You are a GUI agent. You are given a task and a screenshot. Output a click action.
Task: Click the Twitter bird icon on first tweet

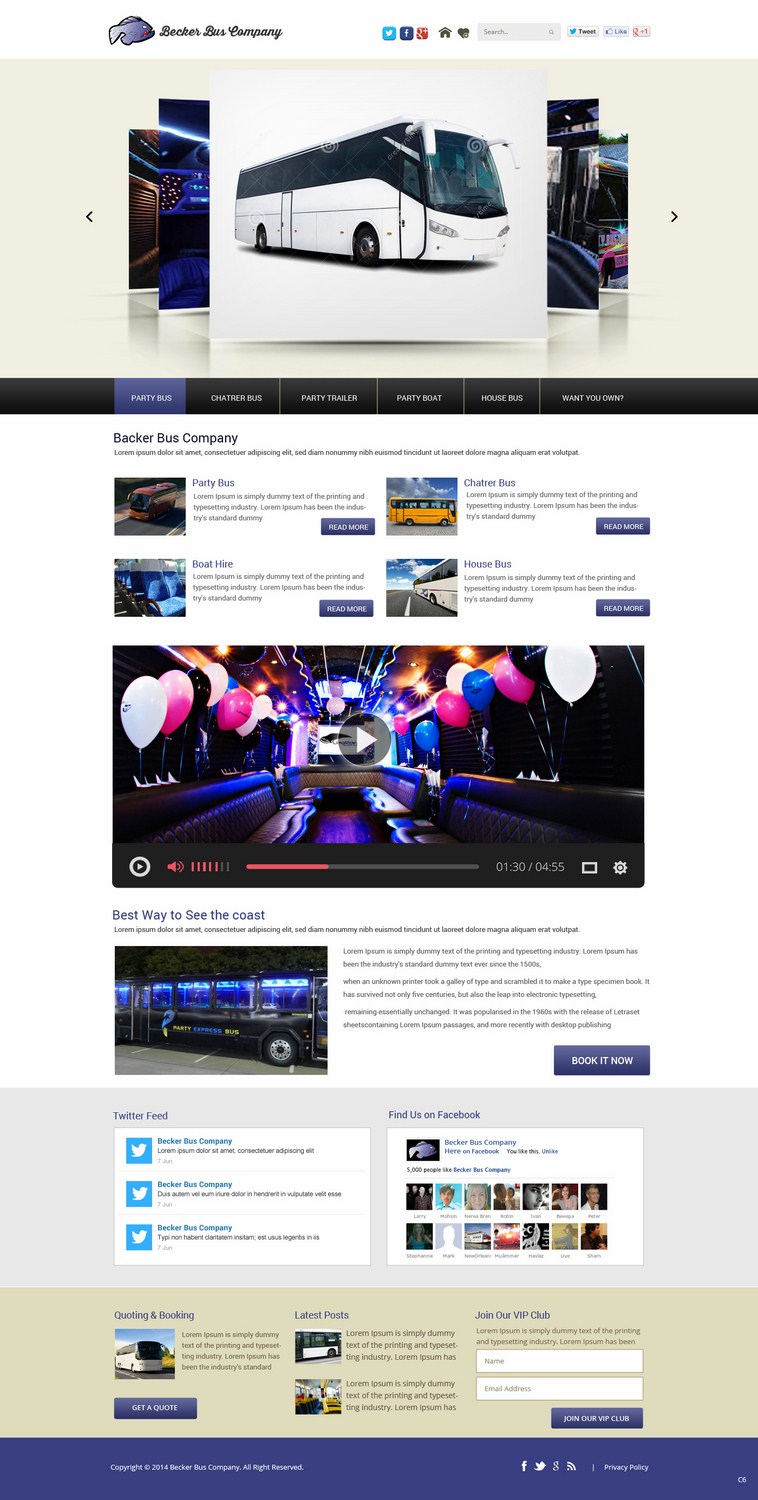click(x=138, y=1150)
